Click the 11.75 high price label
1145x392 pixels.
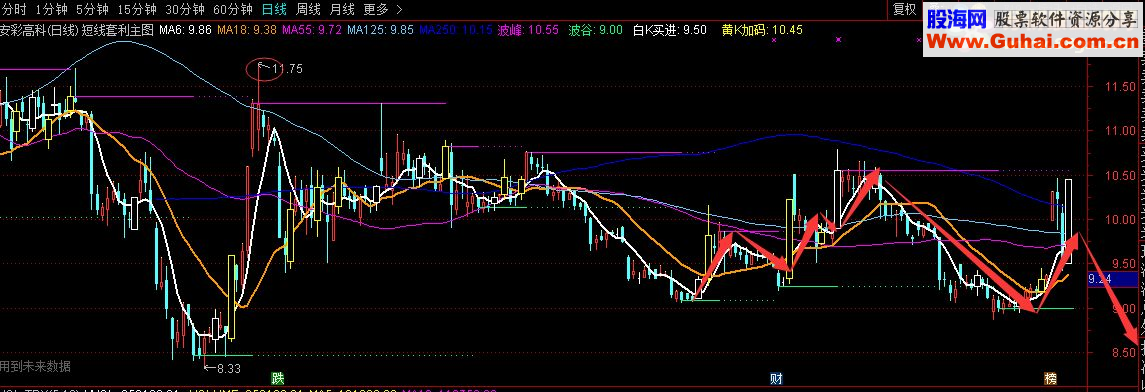286,69
